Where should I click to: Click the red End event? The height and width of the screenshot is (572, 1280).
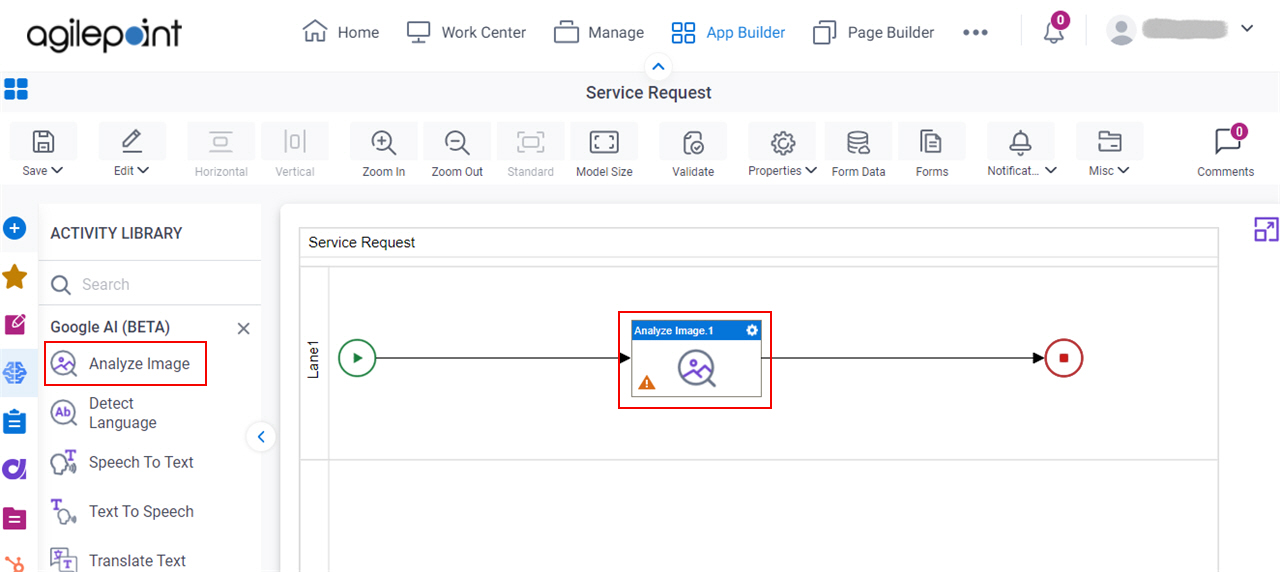[1064, 358]
